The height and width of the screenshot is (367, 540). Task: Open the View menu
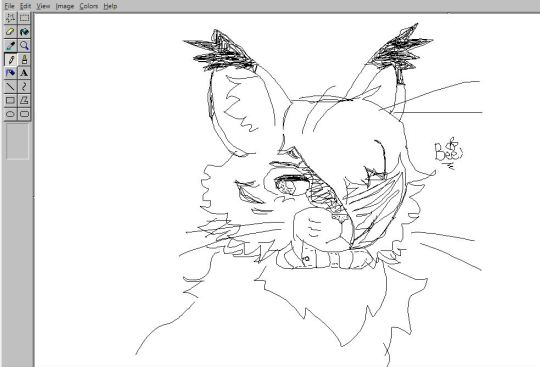pyautogui.click(x=43, y=6)
